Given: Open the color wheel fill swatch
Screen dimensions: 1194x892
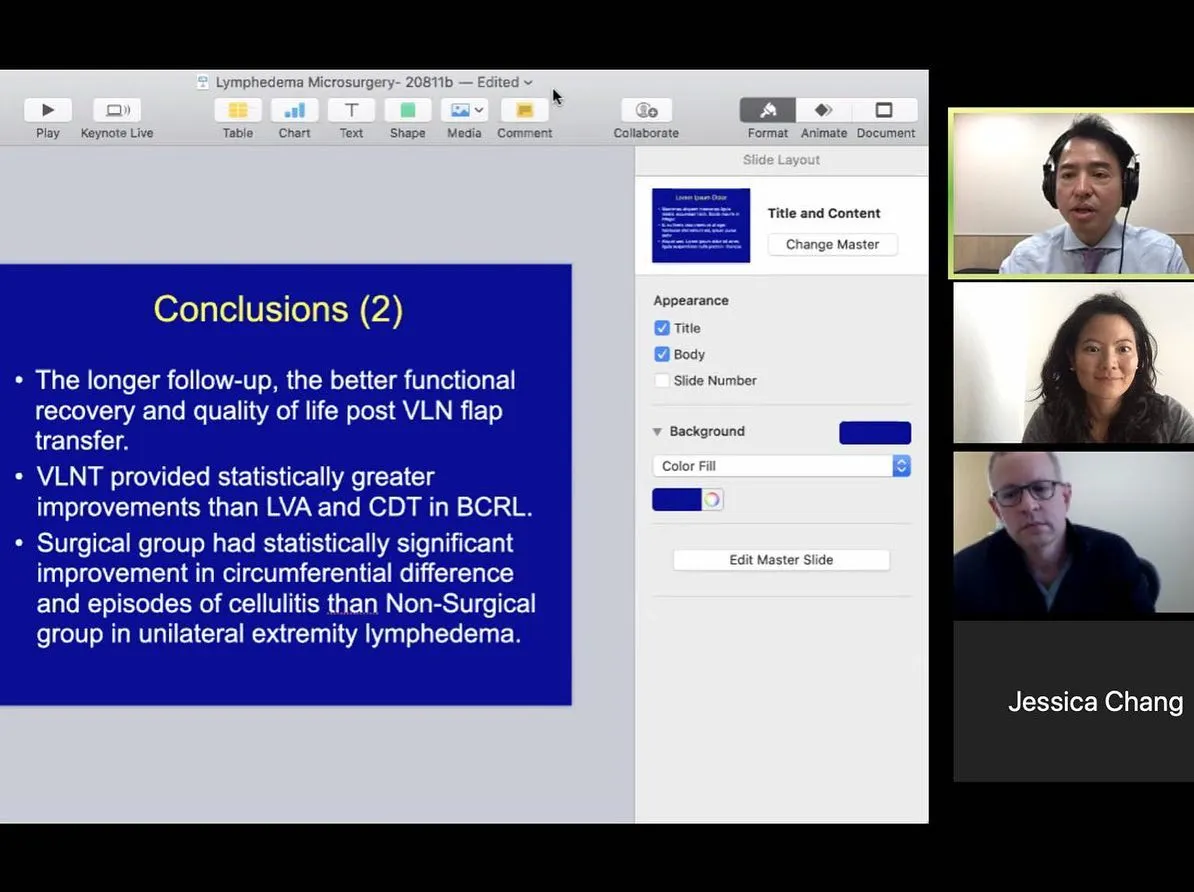Looking at the screenshot, I should tap(712, 500).
